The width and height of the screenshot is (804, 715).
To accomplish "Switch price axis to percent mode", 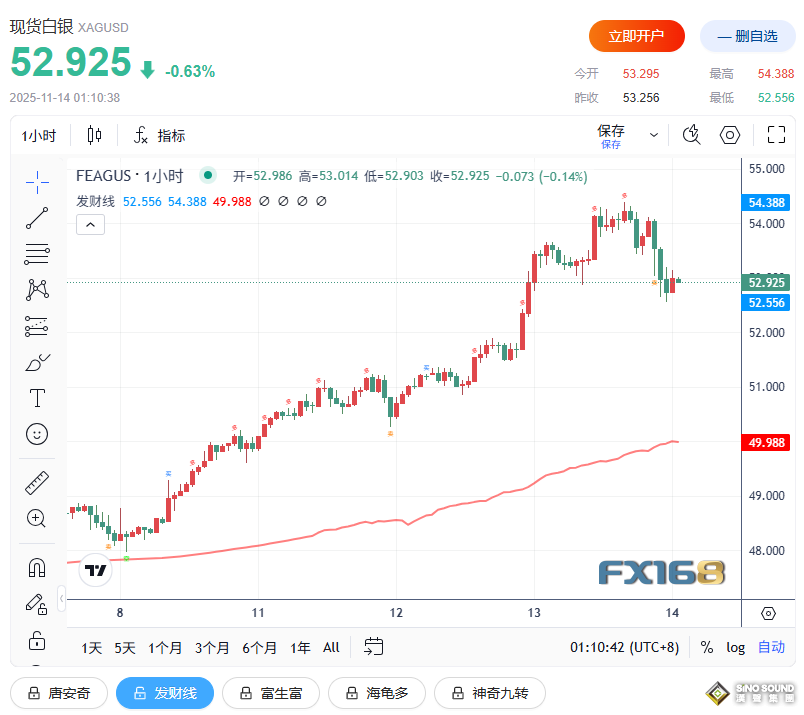I will pyautogui.click(x=705, y=647).
